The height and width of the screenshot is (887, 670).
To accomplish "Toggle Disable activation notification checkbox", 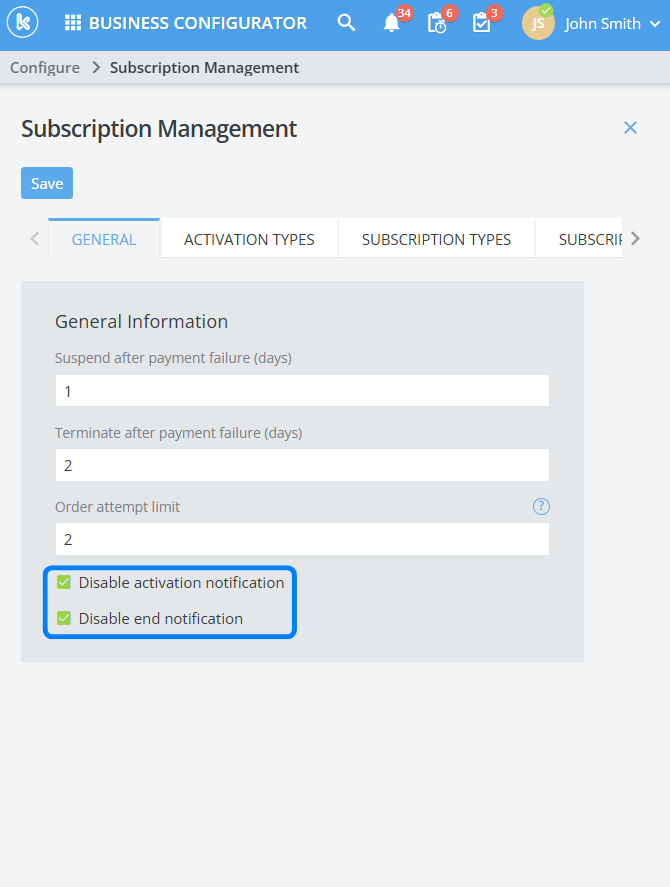I will tap(64, 582).
